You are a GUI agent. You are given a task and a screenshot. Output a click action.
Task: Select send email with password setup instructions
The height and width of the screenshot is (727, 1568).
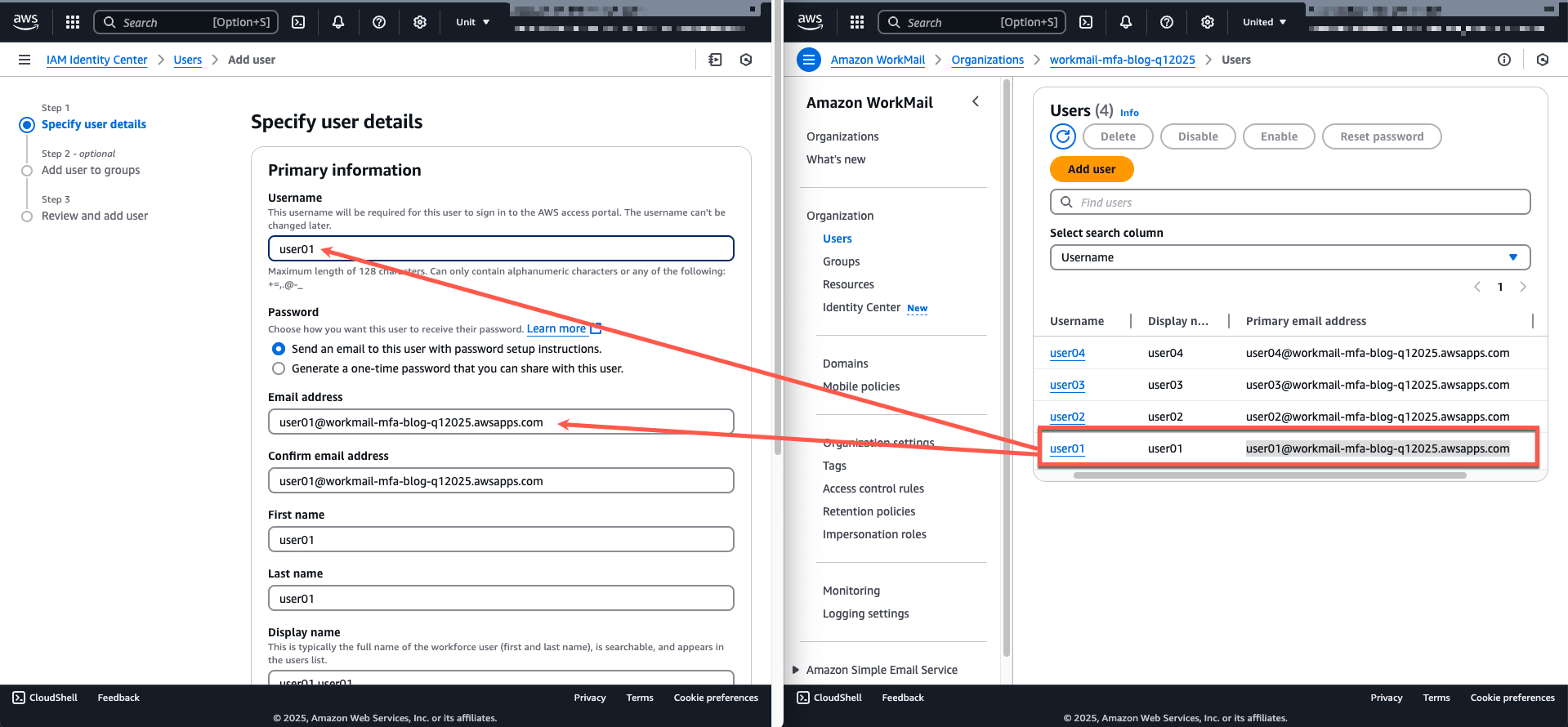(x=279, y=349)
